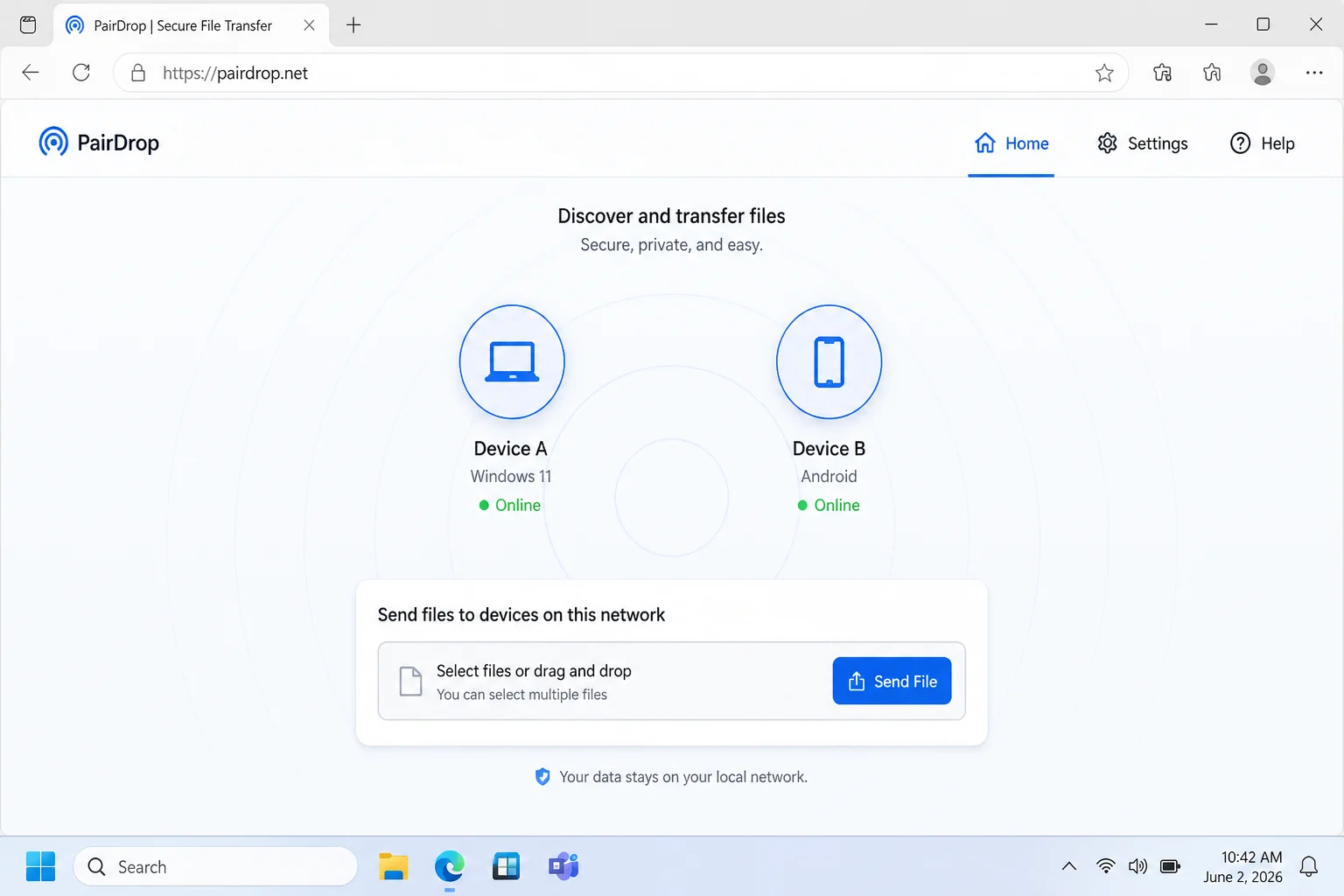
Task: Select the PairDrop browser tab
Action: point(191,25)
